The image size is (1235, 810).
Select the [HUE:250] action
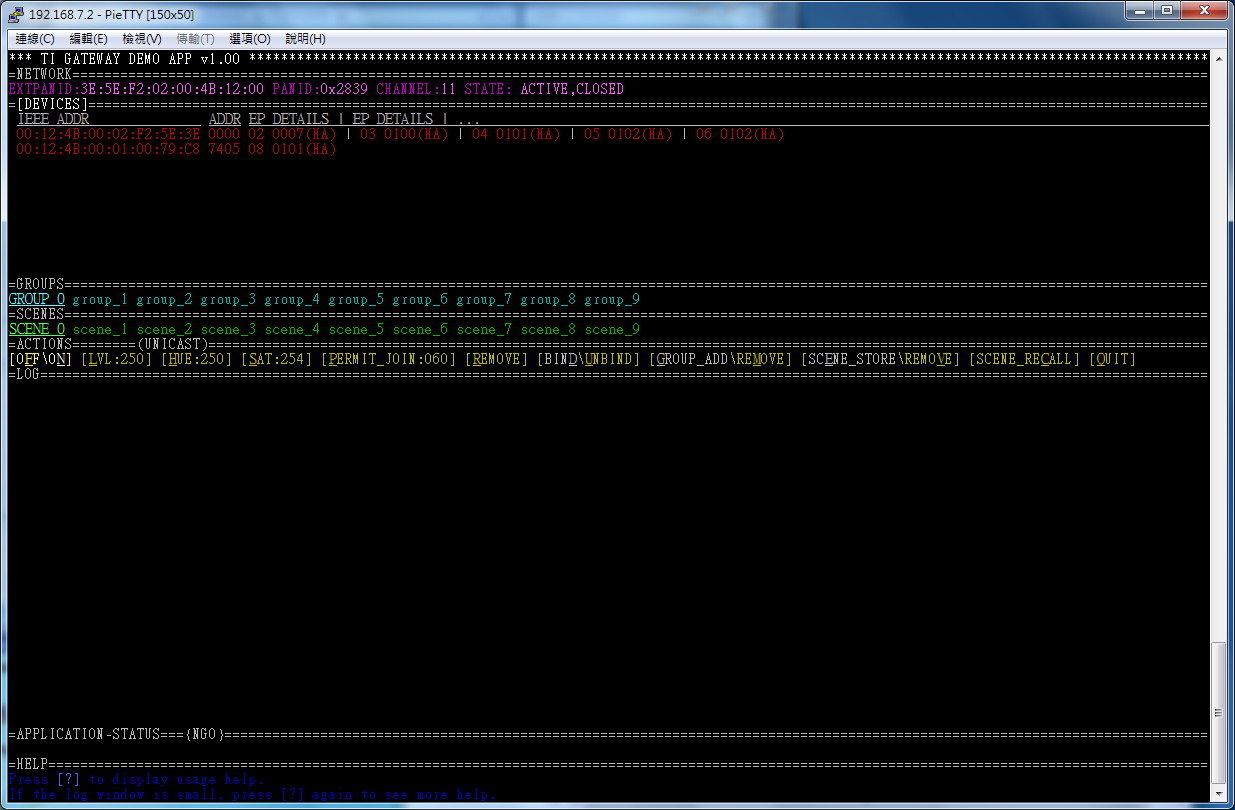coord(197,359)
